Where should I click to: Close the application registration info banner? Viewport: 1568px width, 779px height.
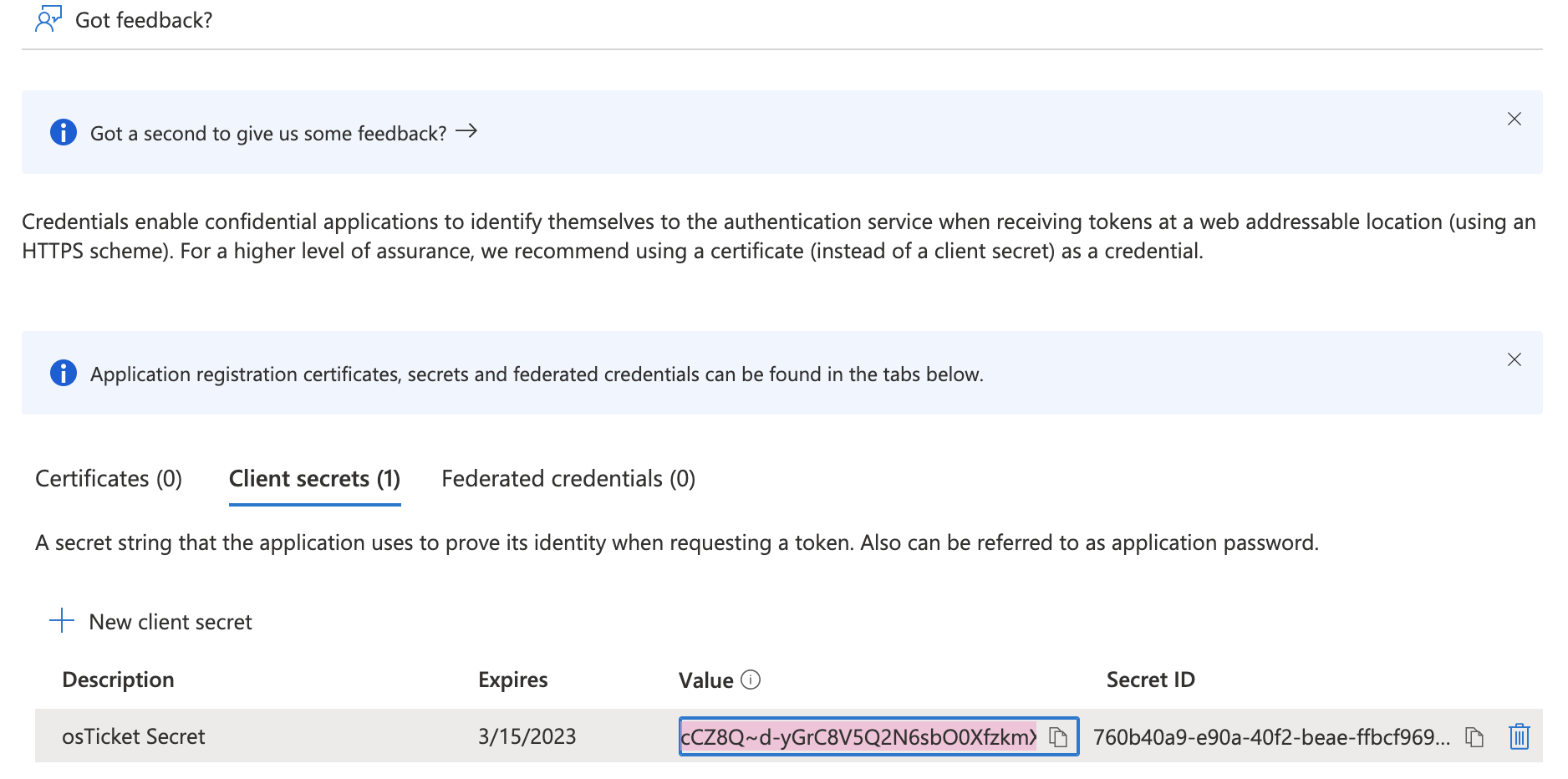point(1515,360)
